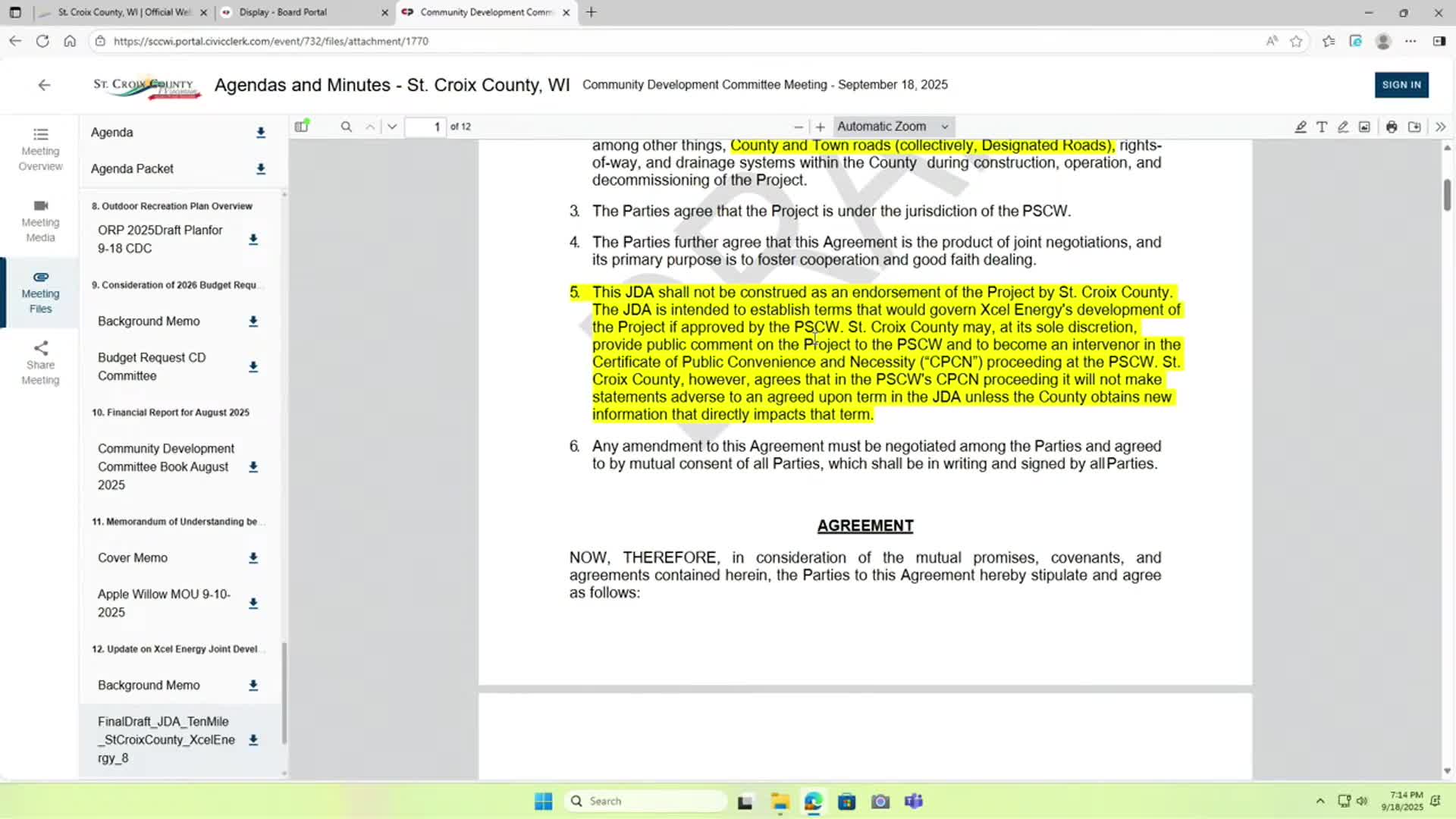1456x819 pixels.
Task: Download ORP 2025Draft Planfor 9-18 CDC
Action: 253,240
